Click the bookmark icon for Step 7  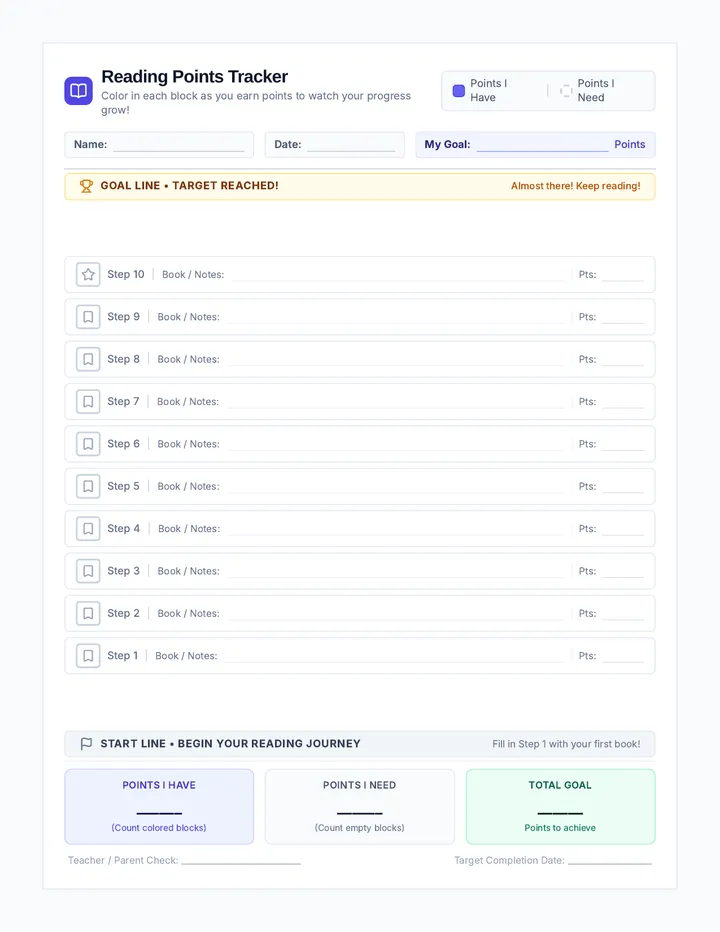(88, 402)
